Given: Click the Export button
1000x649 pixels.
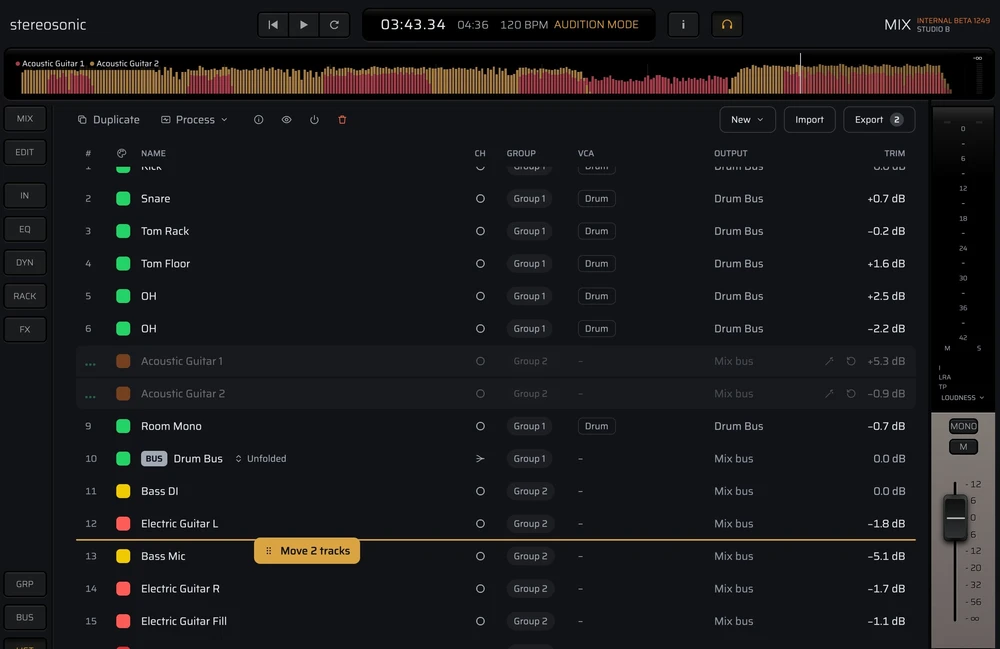Looking at the screenshot, I should (879, 120).
